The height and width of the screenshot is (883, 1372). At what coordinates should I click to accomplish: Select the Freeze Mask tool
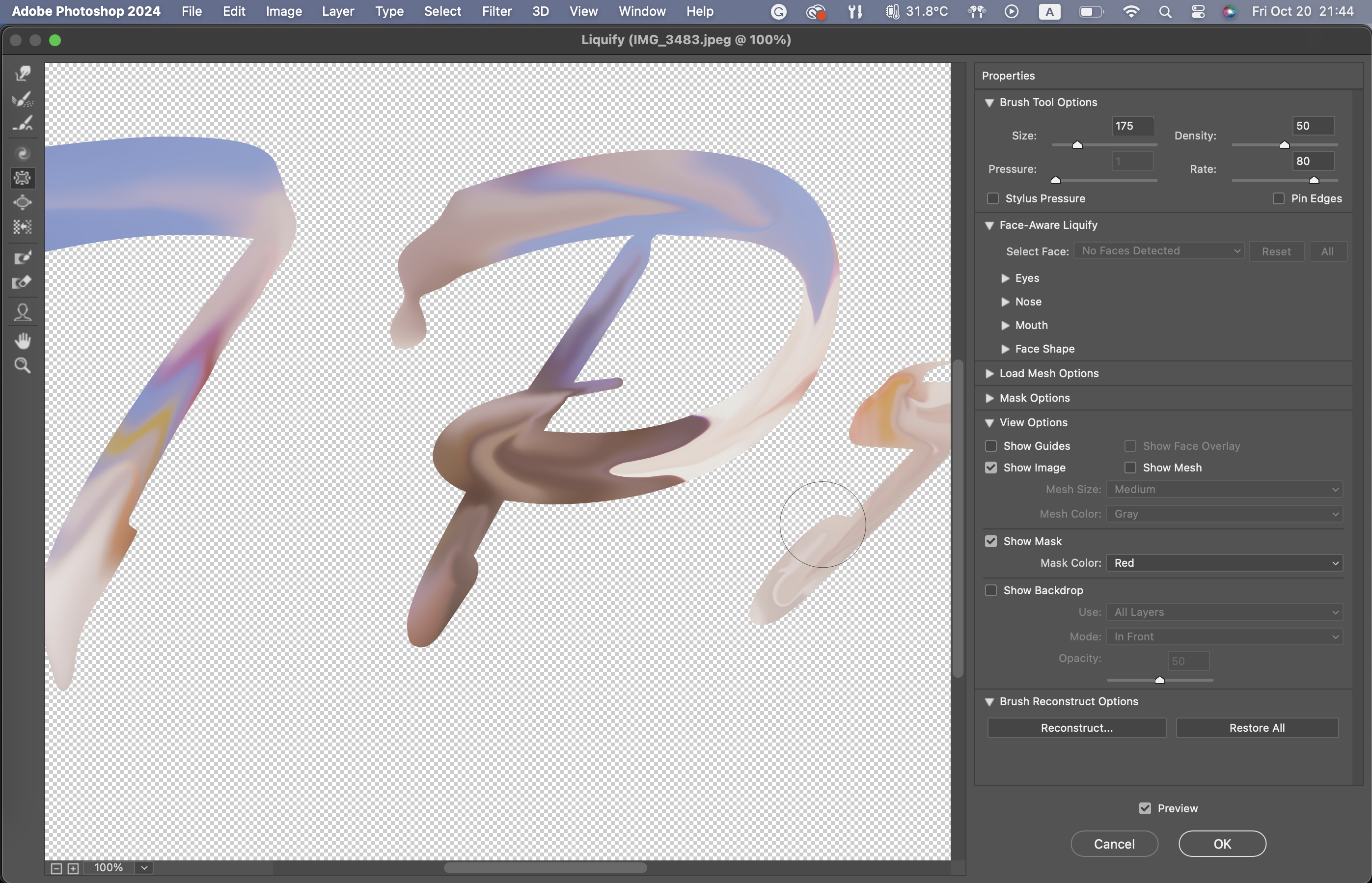point(23,257)
